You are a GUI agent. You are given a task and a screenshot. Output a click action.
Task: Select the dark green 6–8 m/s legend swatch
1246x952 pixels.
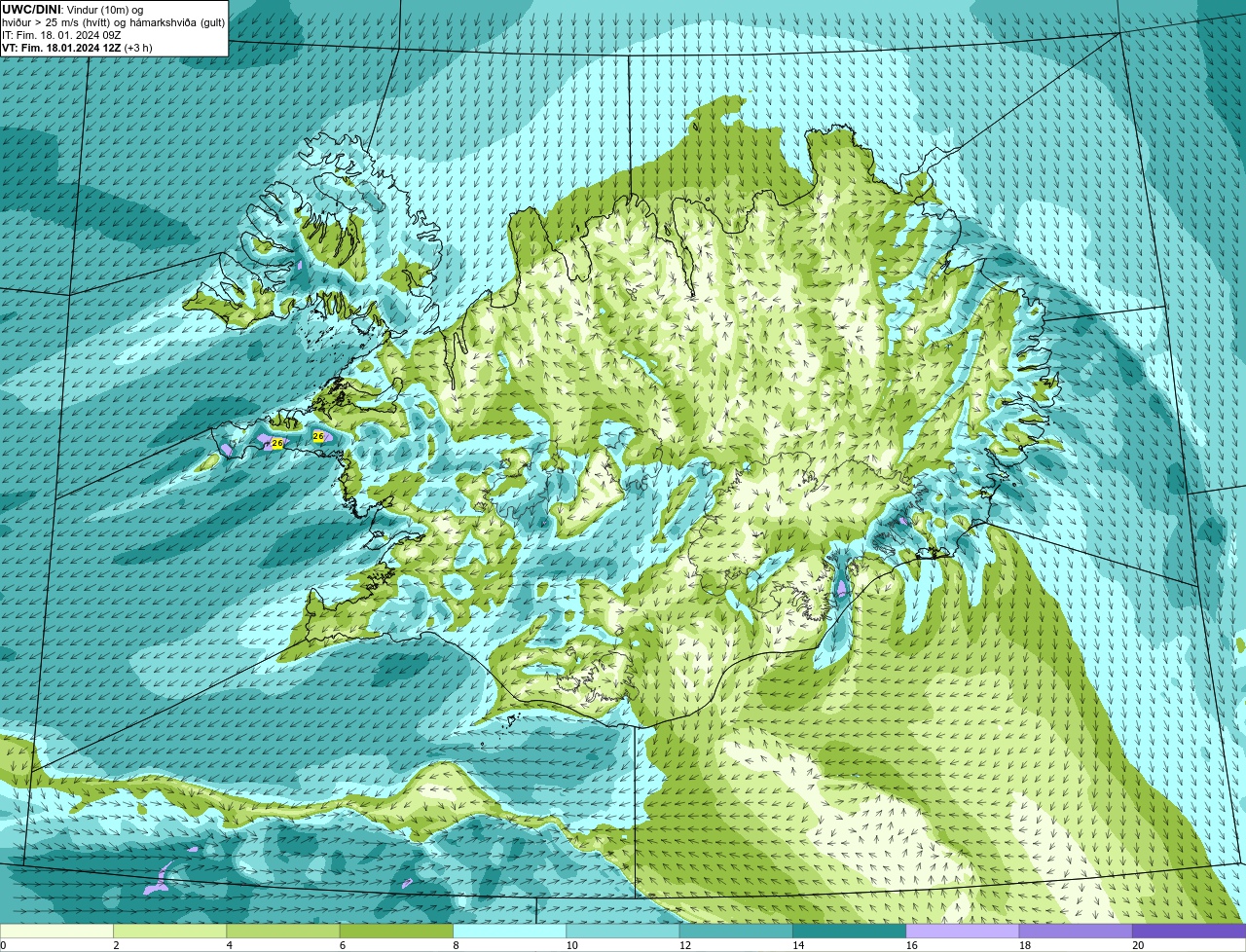click(x=396, y=932)
